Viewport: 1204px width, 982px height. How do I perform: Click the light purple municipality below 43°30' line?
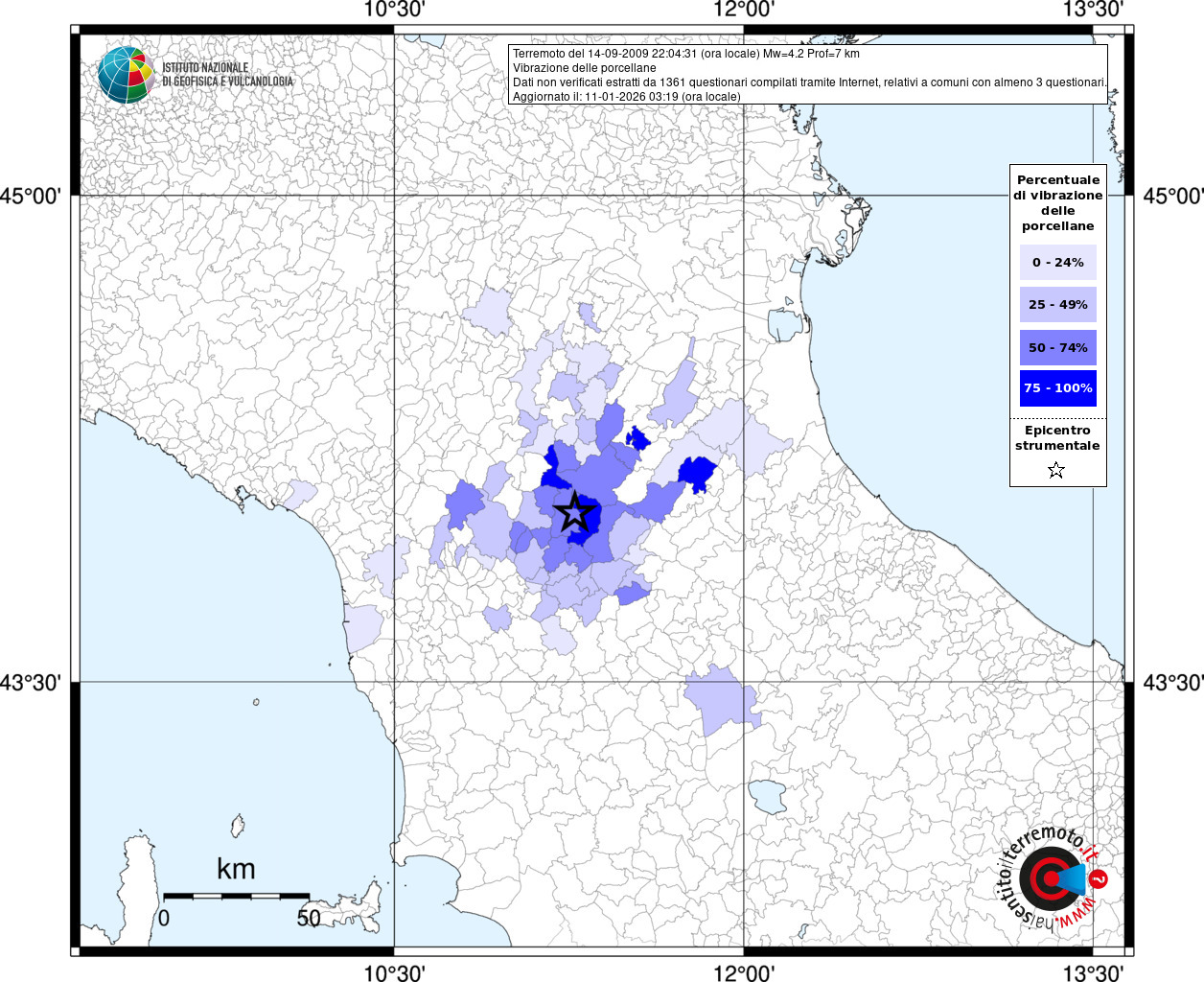tap(721, 701)
